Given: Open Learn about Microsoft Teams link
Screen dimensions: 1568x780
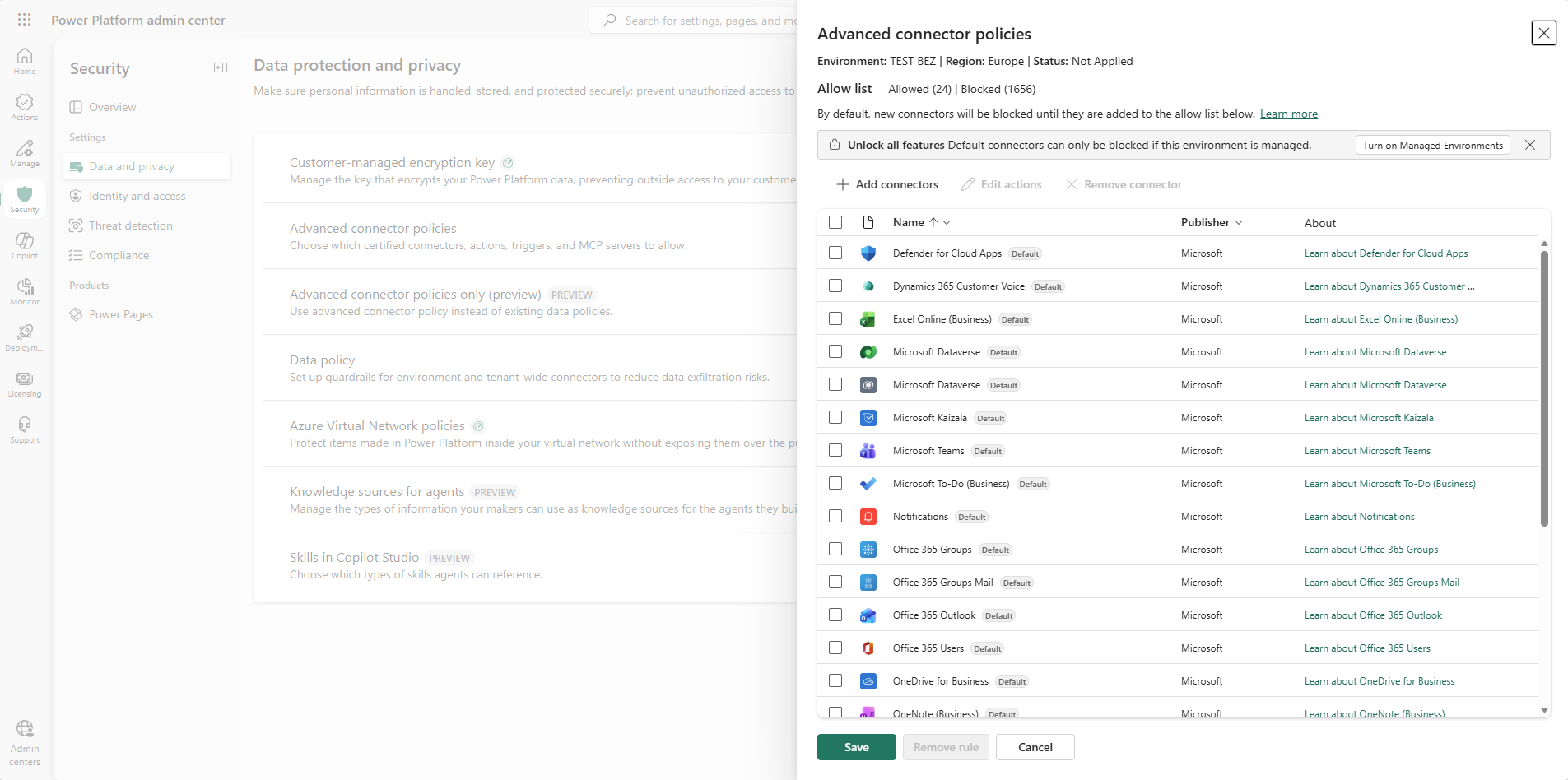Looking at the screenshot, I should pos(1367,451).
